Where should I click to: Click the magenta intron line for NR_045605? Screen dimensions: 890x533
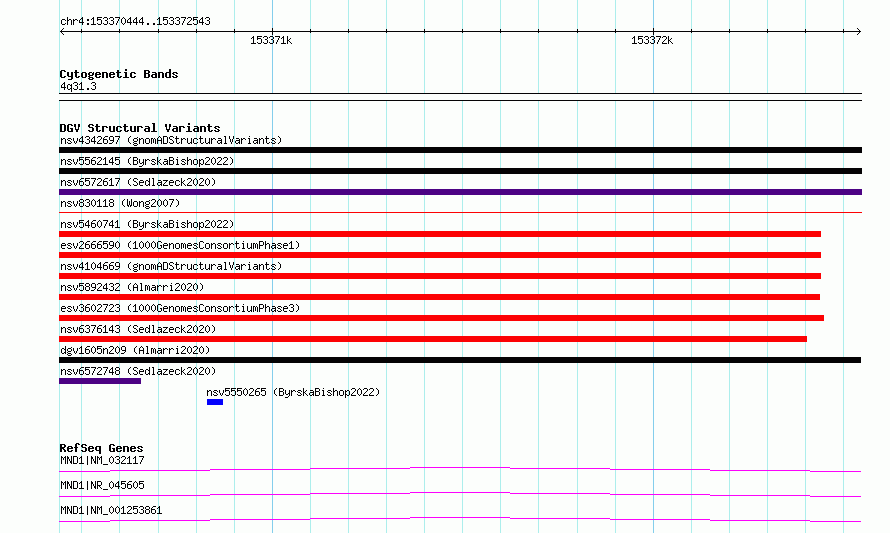pyautogui.click(x=460, y=494)
